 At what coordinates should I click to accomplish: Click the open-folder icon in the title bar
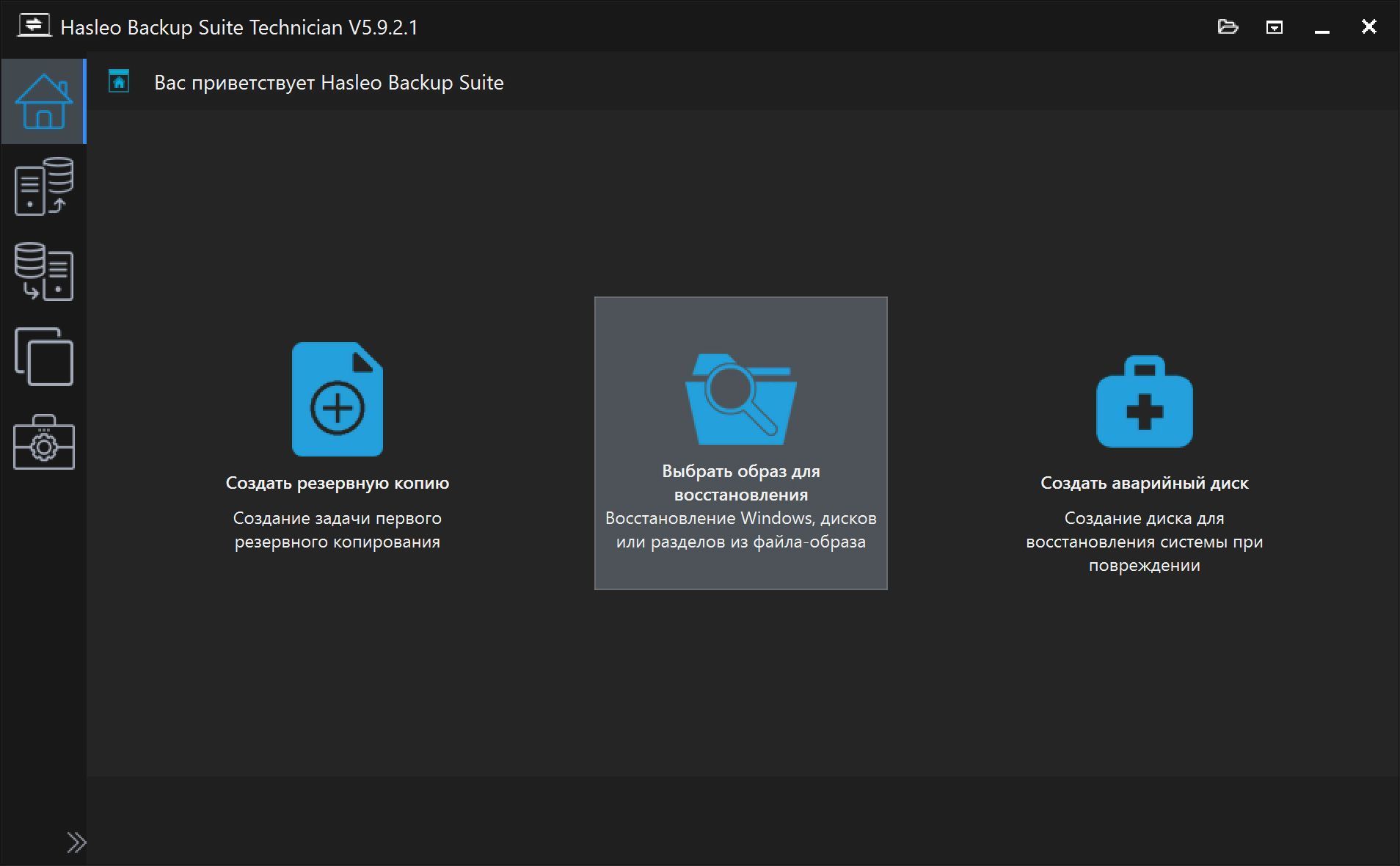point(1228,27)
